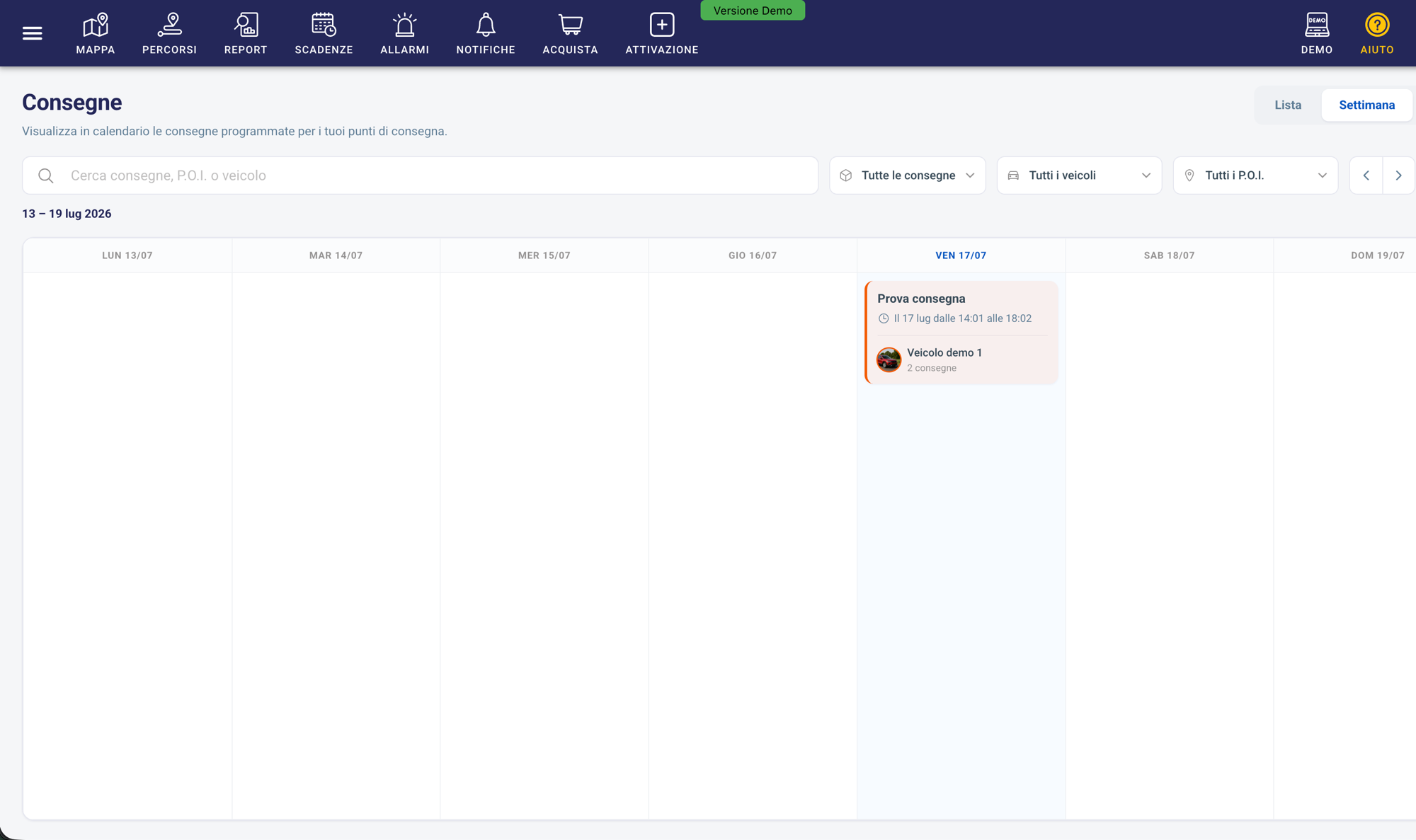Open Notifiche bell notifications
Image resolution: width=1416 pixels, height=840 pixels.
[x=486, y=33]
